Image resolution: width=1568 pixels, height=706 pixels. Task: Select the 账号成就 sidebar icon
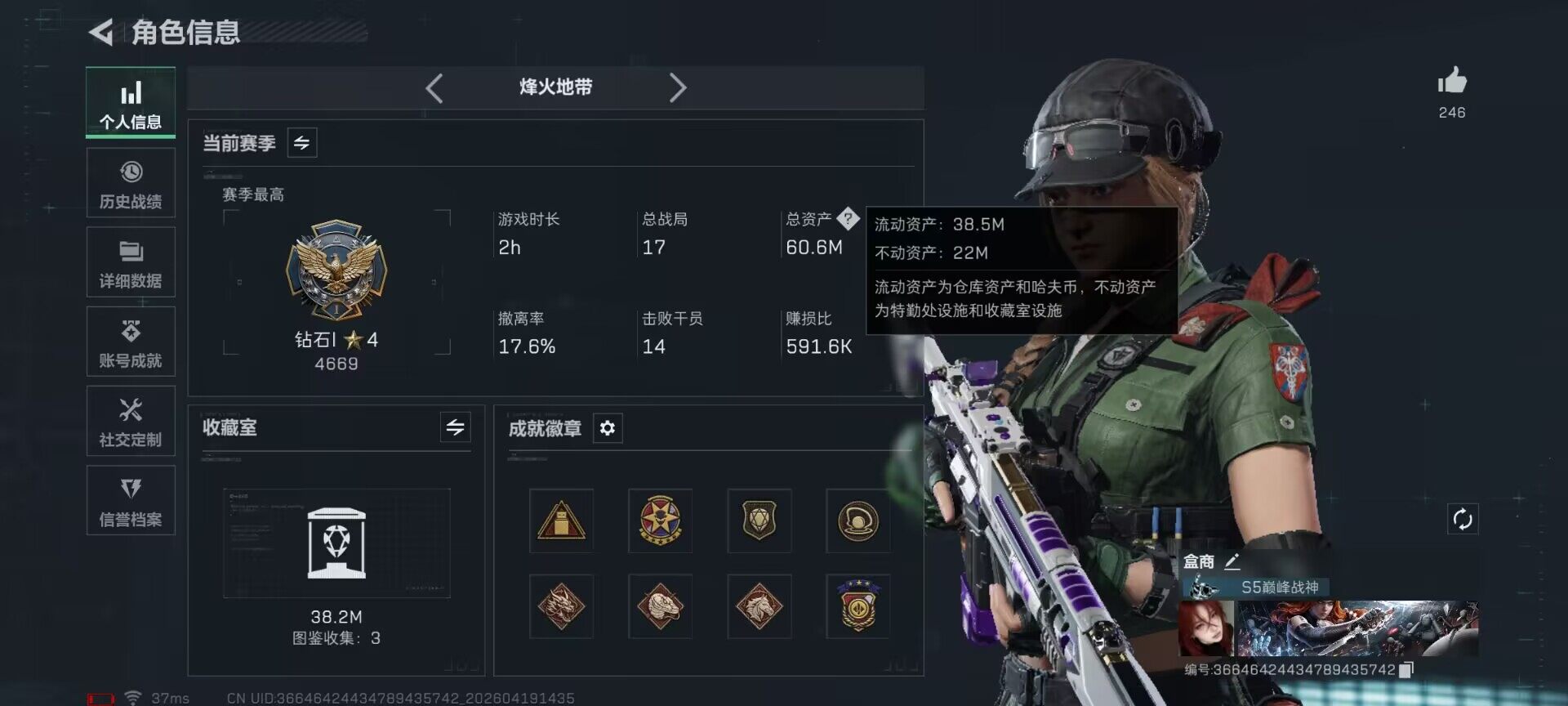coord(131,342)
